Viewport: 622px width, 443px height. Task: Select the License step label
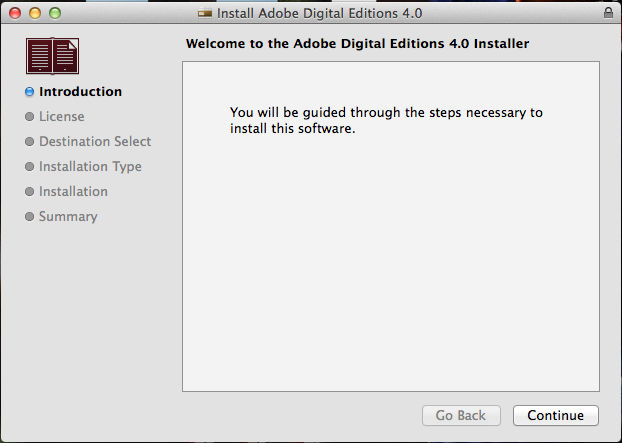62,117
